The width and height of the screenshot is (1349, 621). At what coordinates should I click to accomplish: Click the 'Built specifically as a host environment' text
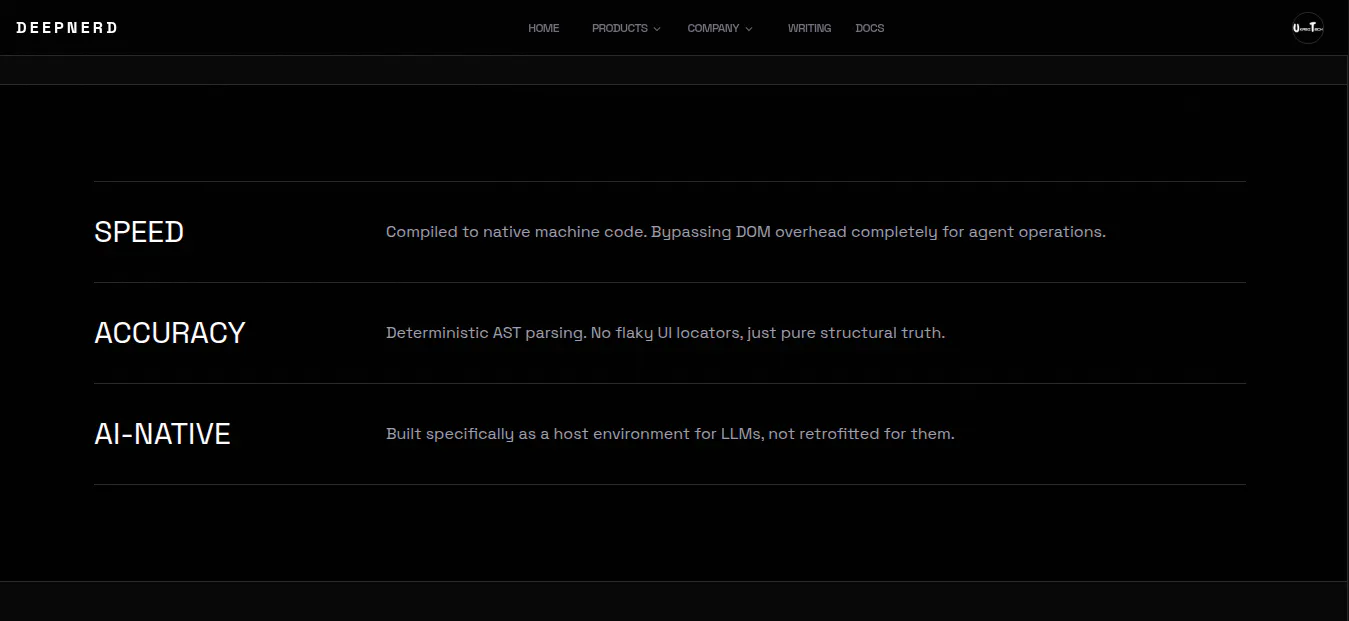670,434
